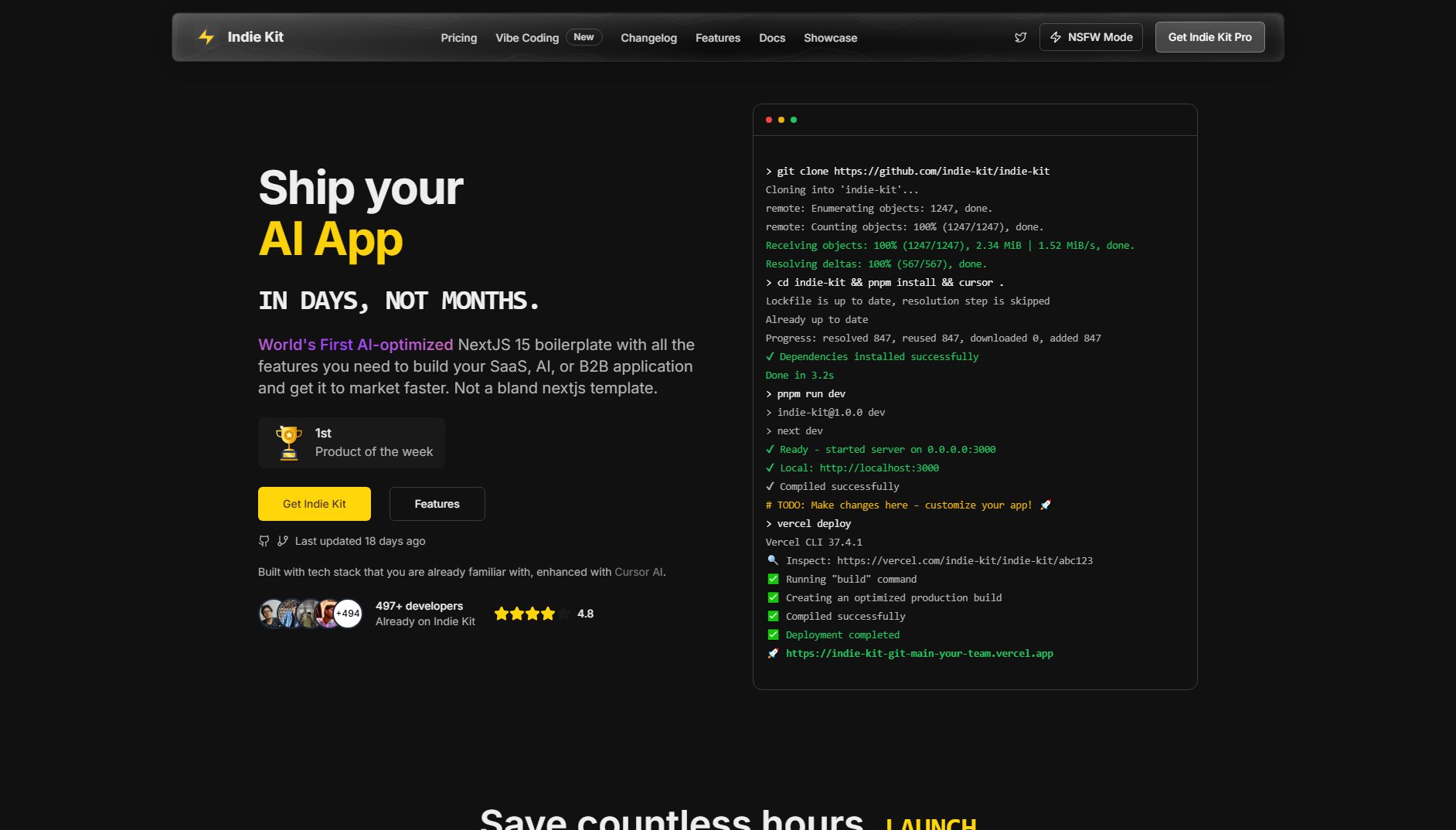This screenshot has width=1456, height=830.
Task: Click World's First AI-optimized purple text
Action: [x=355, y=345]
